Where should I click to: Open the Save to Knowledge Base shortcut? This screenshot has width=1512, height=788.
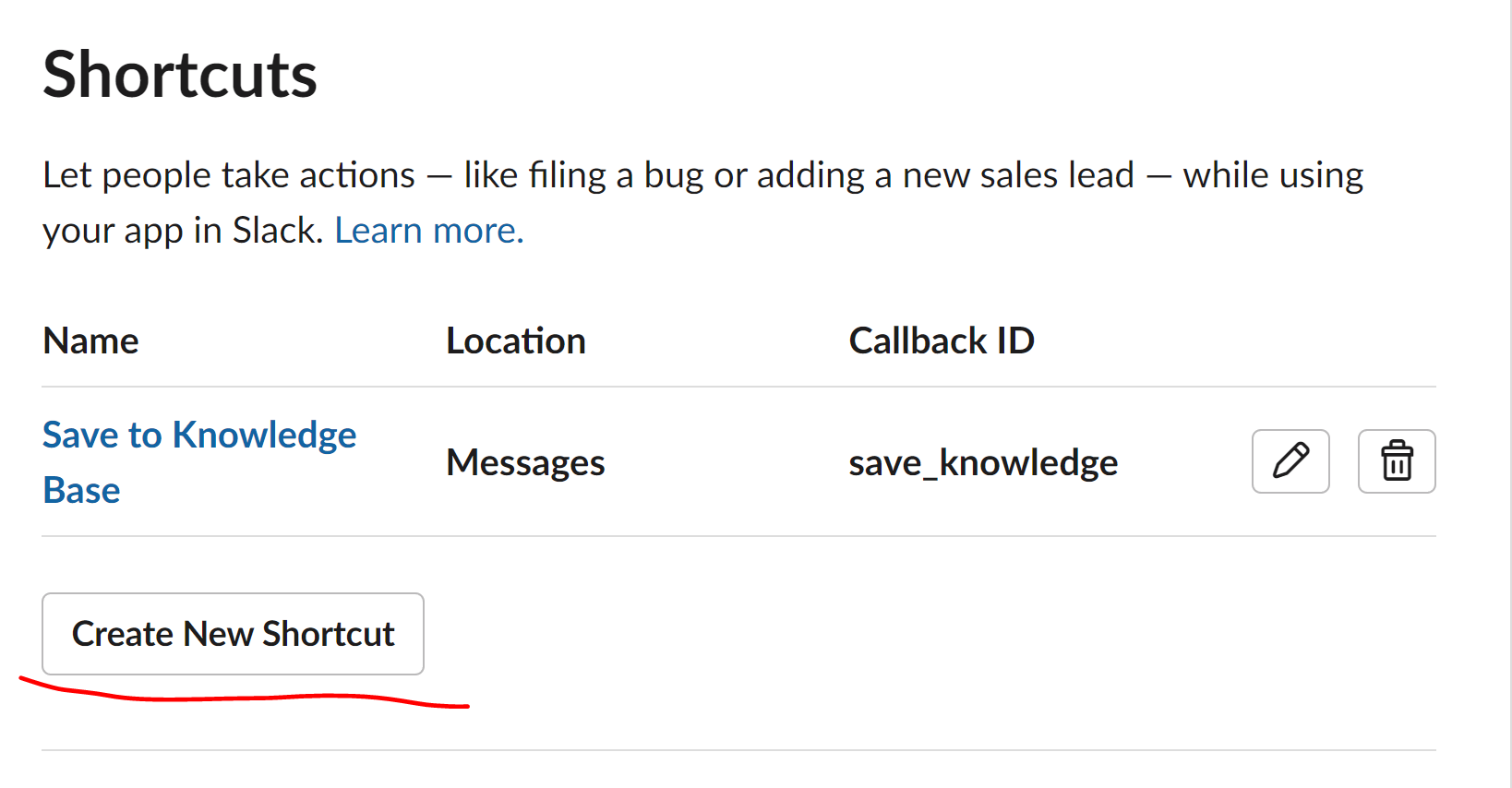(x=198, y=435)
